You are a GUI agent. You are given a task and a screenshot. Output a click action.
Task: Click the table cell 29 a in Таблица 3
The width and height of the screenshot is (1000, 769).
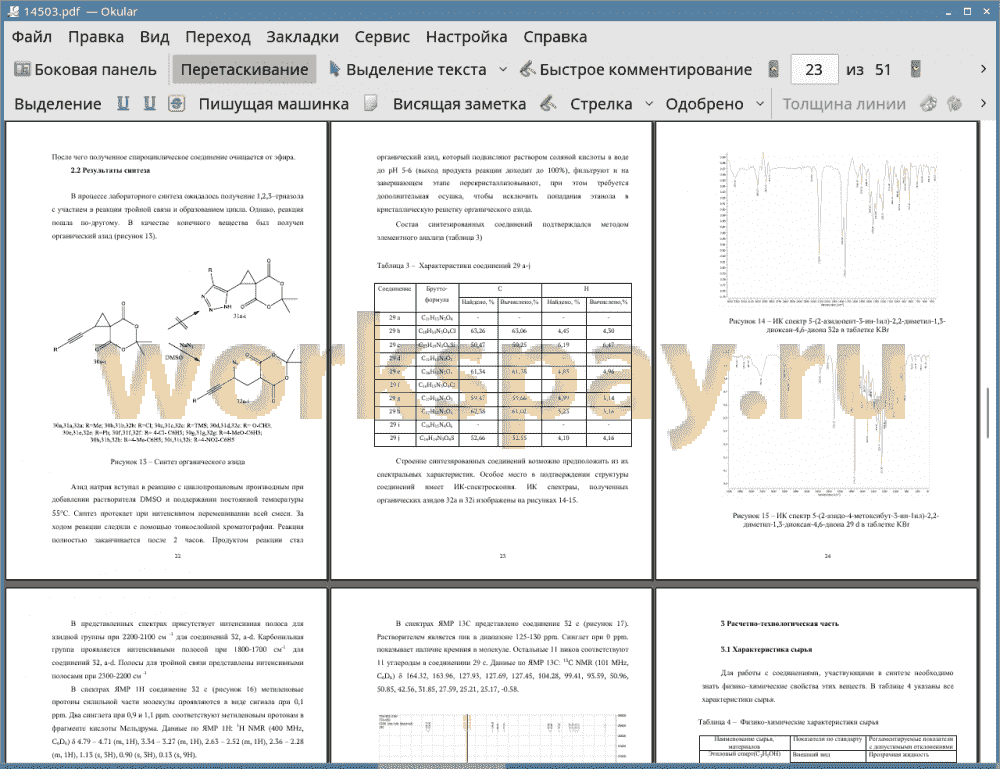pyautogui.click(x=395, y=318)
